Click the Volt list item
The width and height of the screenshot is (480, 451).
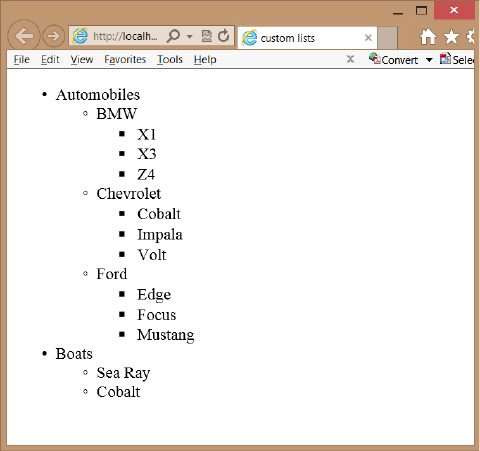[152, 255]
